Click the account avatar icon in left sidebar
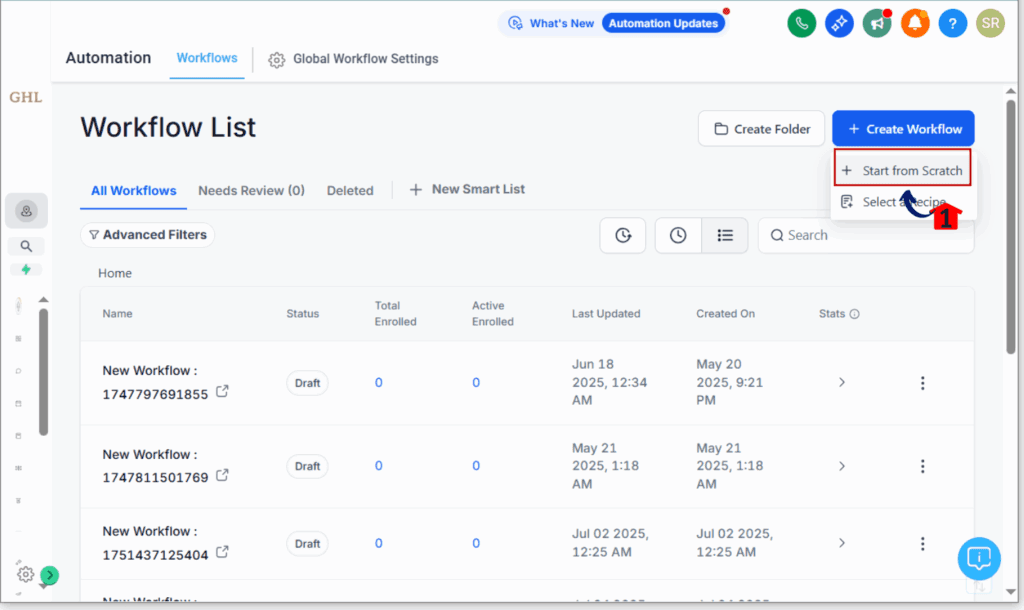The width and height of the screenshot is (1024, 610). click(26, 211)
